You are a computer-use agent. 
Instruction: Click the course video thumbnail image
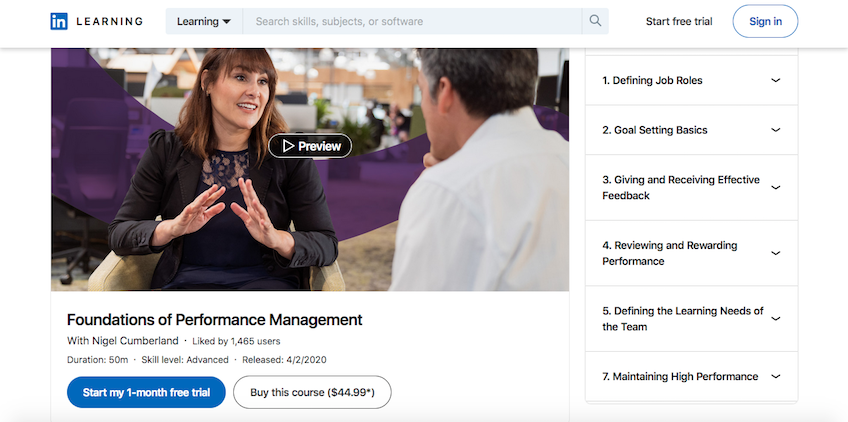(310, 169)
